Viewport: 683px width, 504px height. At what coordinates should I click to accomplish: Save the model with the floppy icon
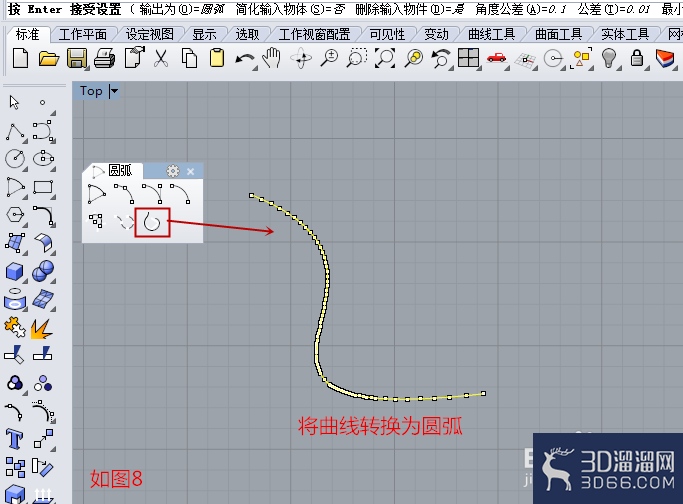(x=77, y=58)
